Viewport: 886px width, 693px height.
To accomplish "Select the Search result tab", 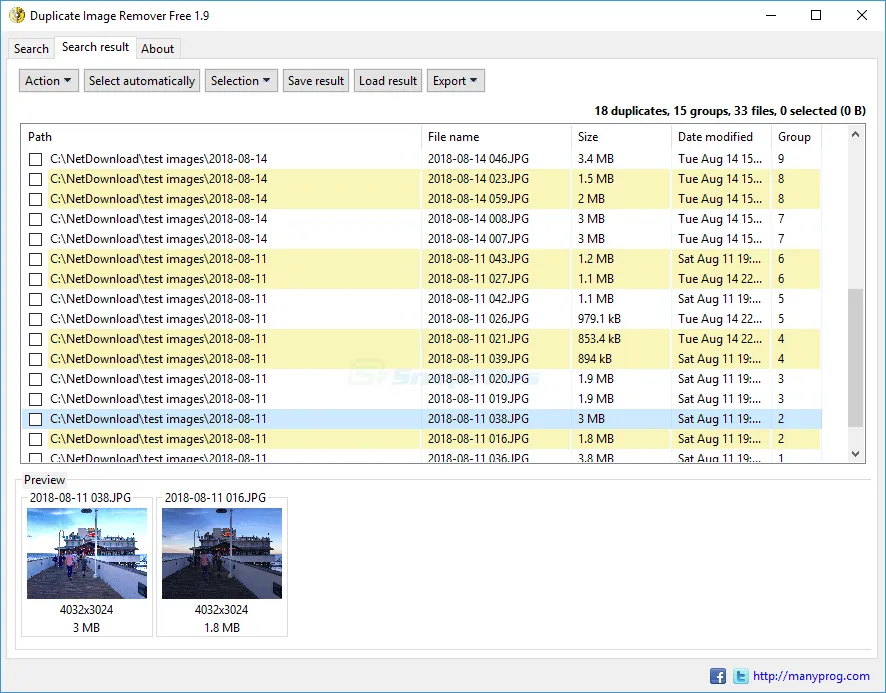I will [x=95, y=47].
